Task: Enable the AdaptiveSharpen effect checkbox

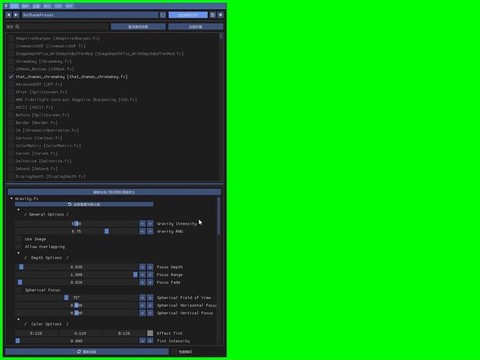Action: pyautogui.click(x=11, y=38)
